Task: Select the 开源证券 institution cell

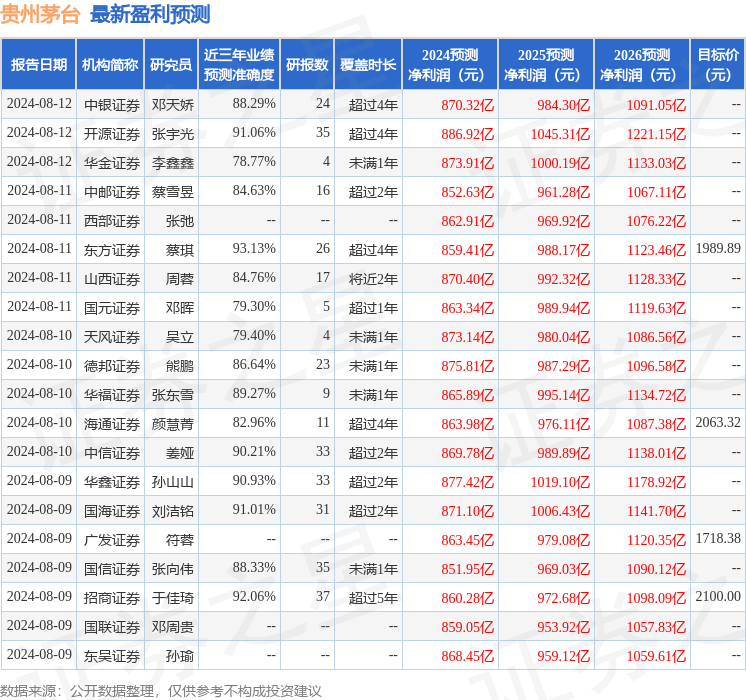Action: point(112,134)
